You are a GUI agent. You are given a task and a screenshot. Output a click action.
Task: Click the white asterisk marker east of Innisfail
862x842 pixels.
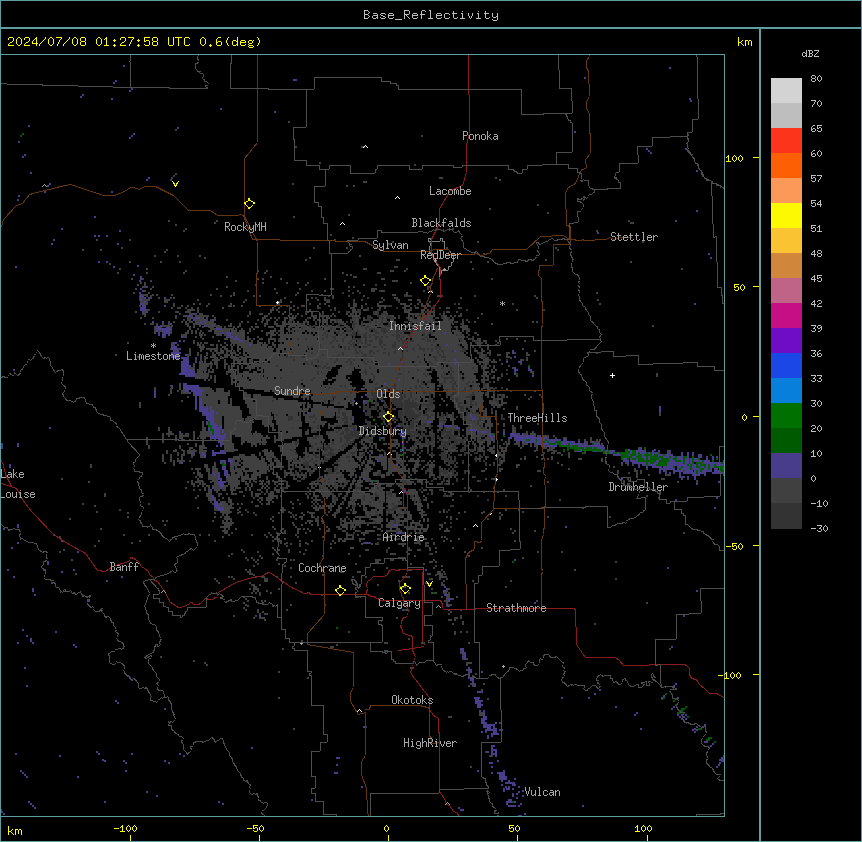(x=502, y=303)
